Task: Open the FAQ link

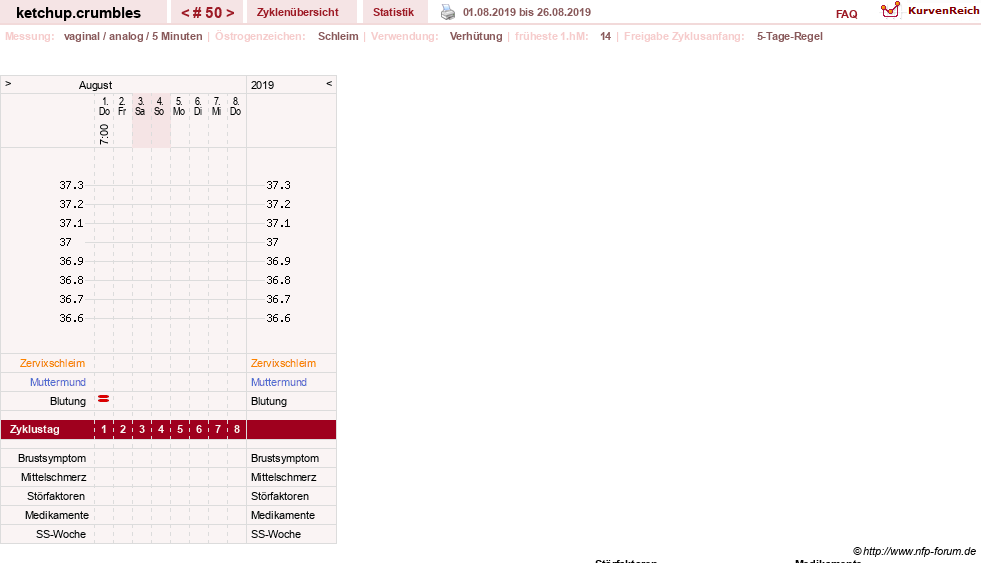Action: [x=846, y=14]
